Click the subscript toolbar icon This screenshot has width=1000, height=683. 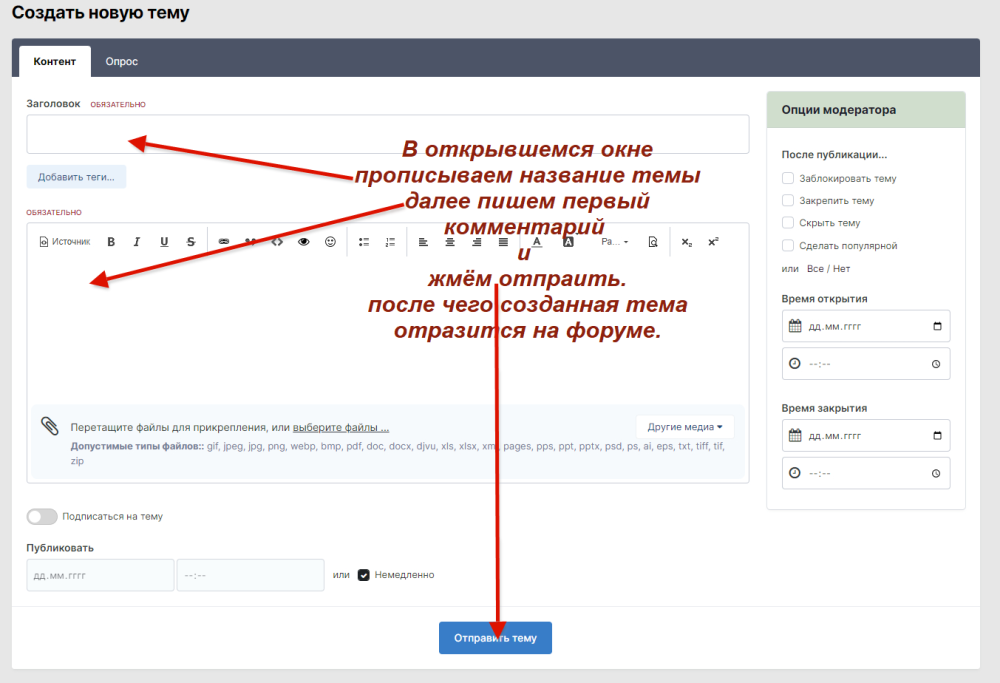tap(686, 242)
